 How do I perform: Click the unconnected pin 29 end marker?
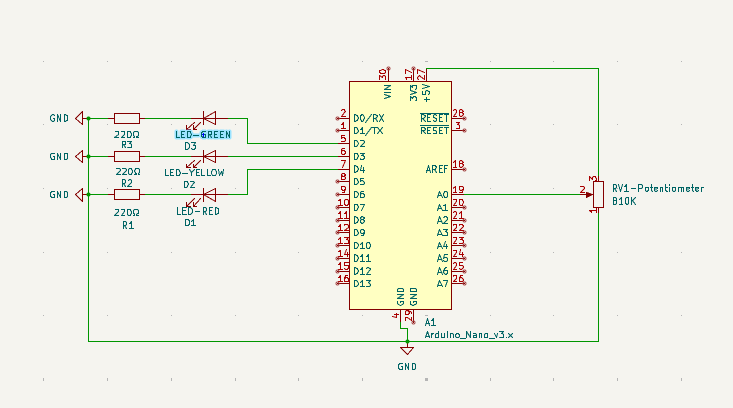point(413,322)
